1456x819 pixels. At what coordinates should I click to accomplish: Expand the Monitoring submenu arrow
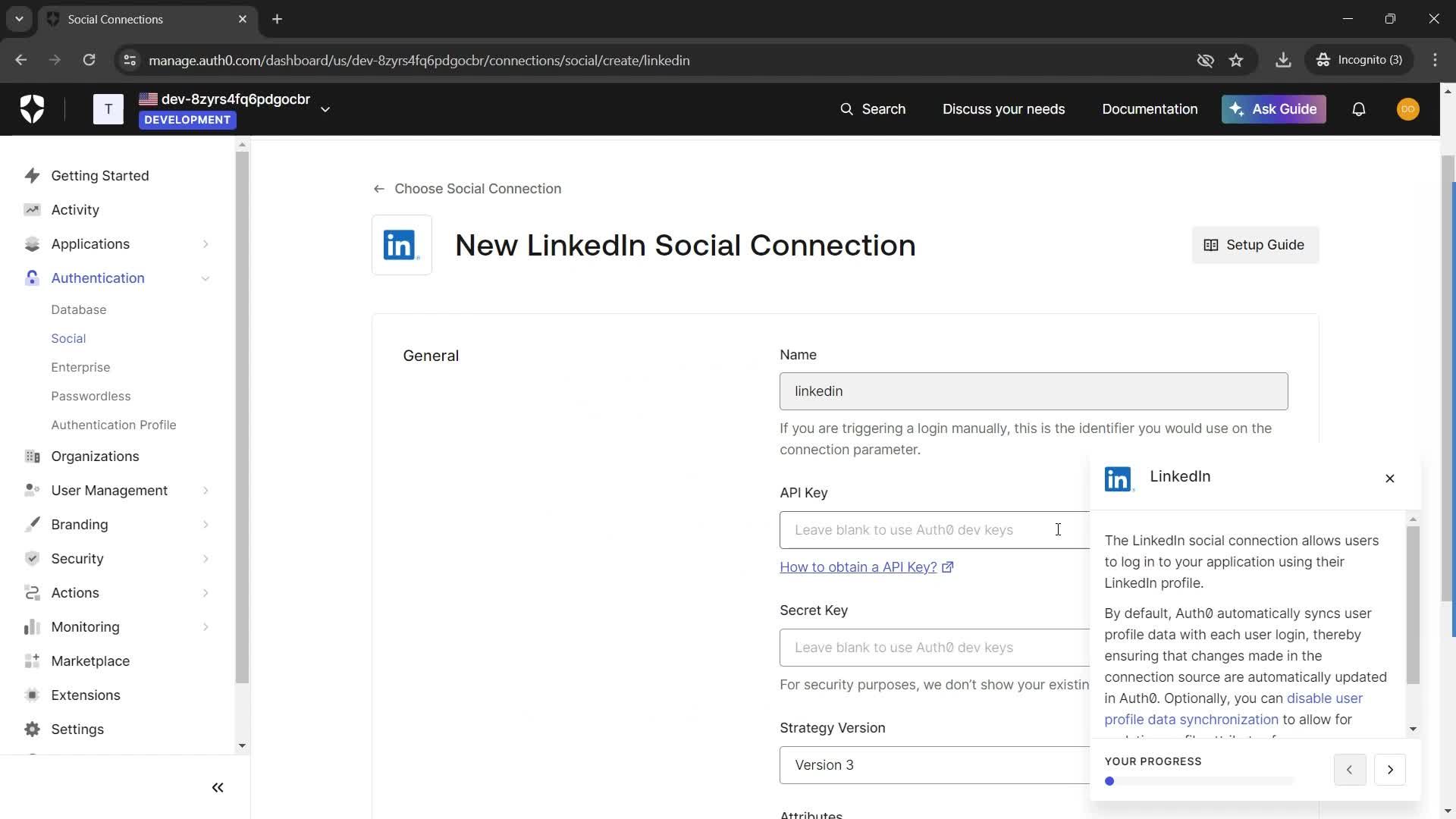[206, 627]
